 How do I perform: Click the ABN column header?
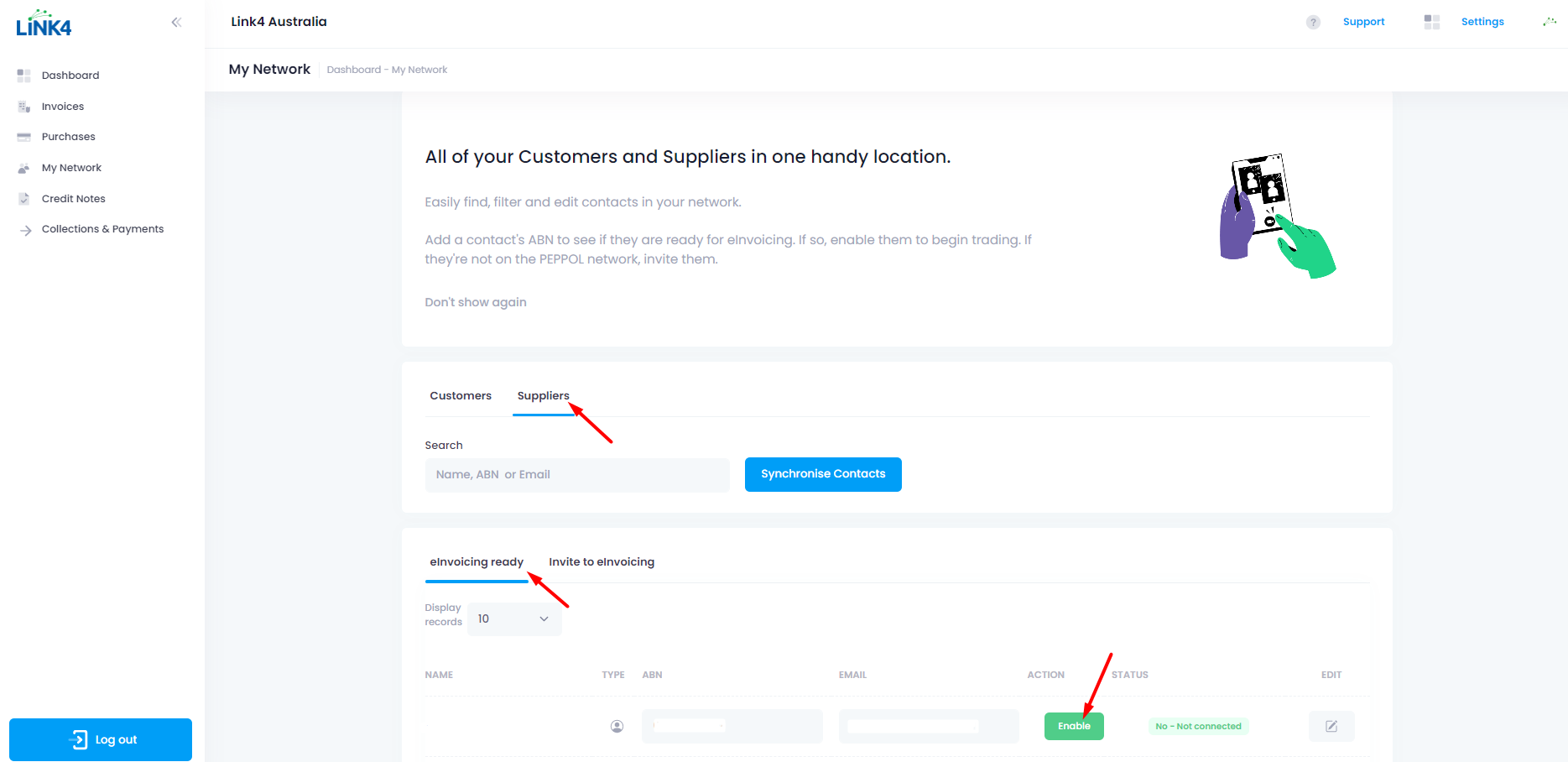point(652,675)
